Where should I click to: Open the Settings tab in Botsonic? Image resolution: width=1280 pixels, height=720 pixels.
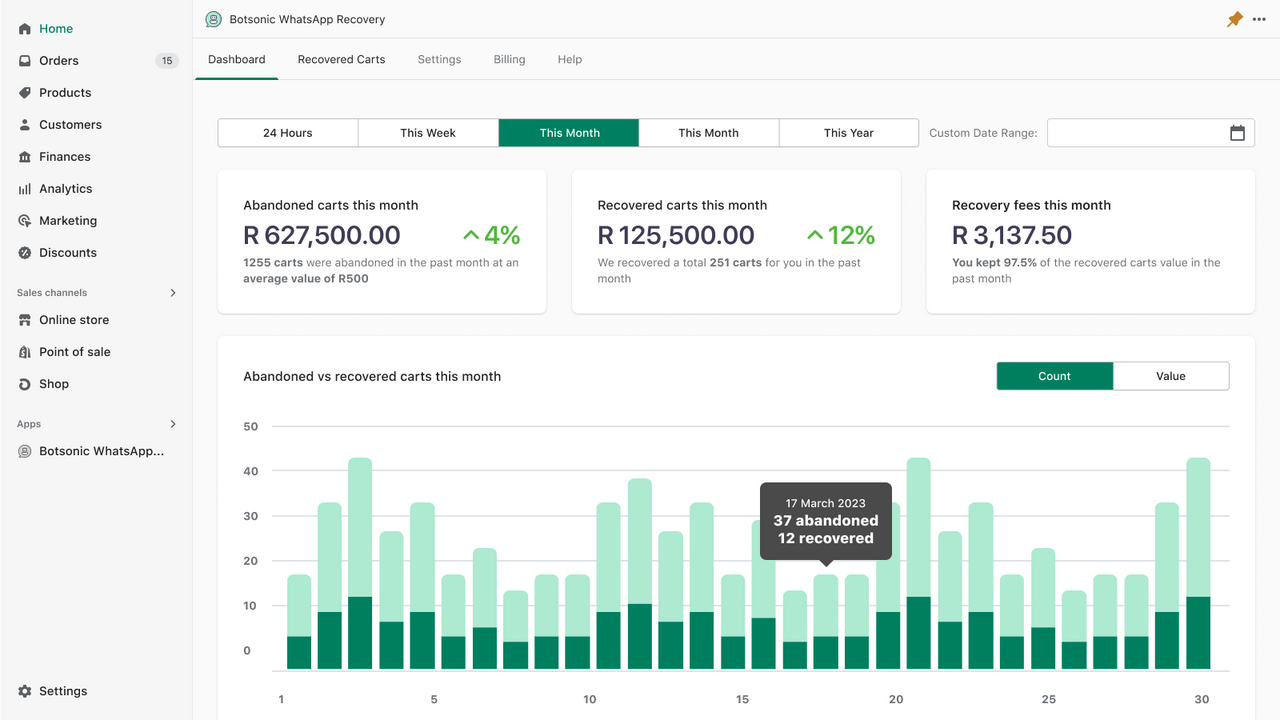[439, 60]
